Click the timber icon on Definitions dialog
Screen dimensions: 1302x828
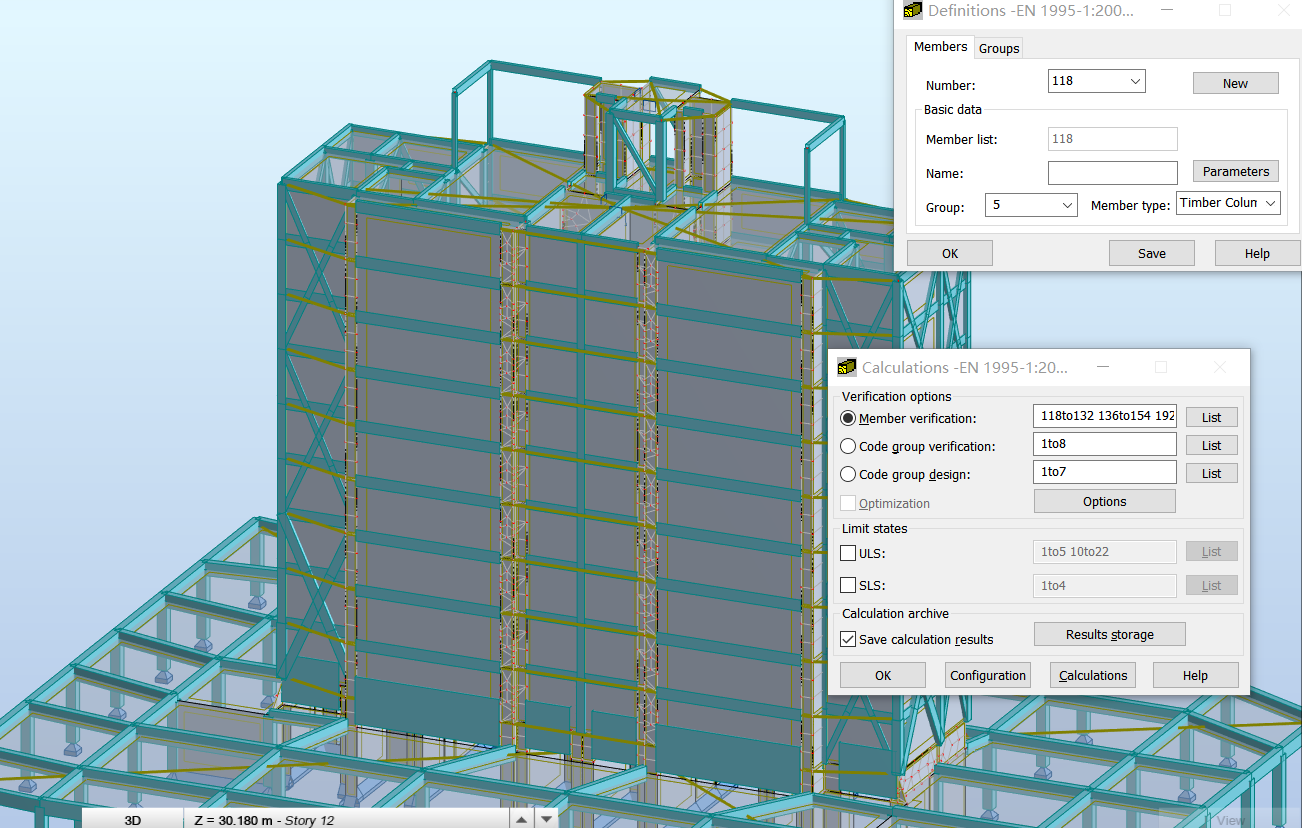coord(911,10)
